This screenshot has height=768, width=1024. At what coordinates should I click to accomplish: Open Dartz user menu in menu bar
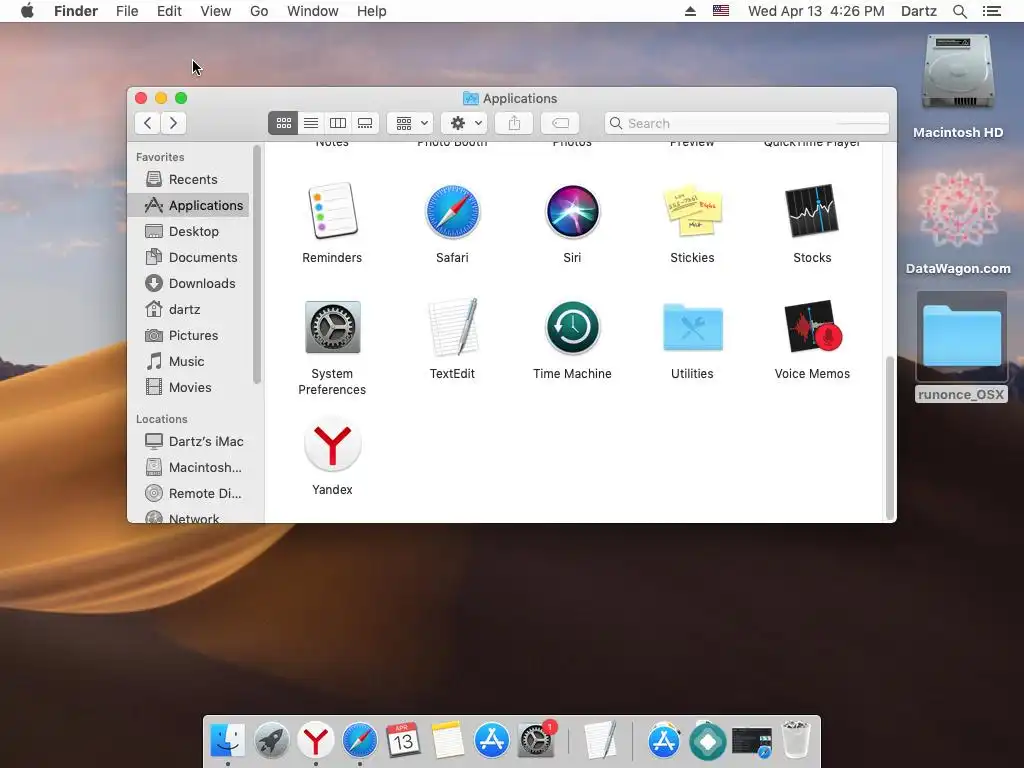coord(919,11)
